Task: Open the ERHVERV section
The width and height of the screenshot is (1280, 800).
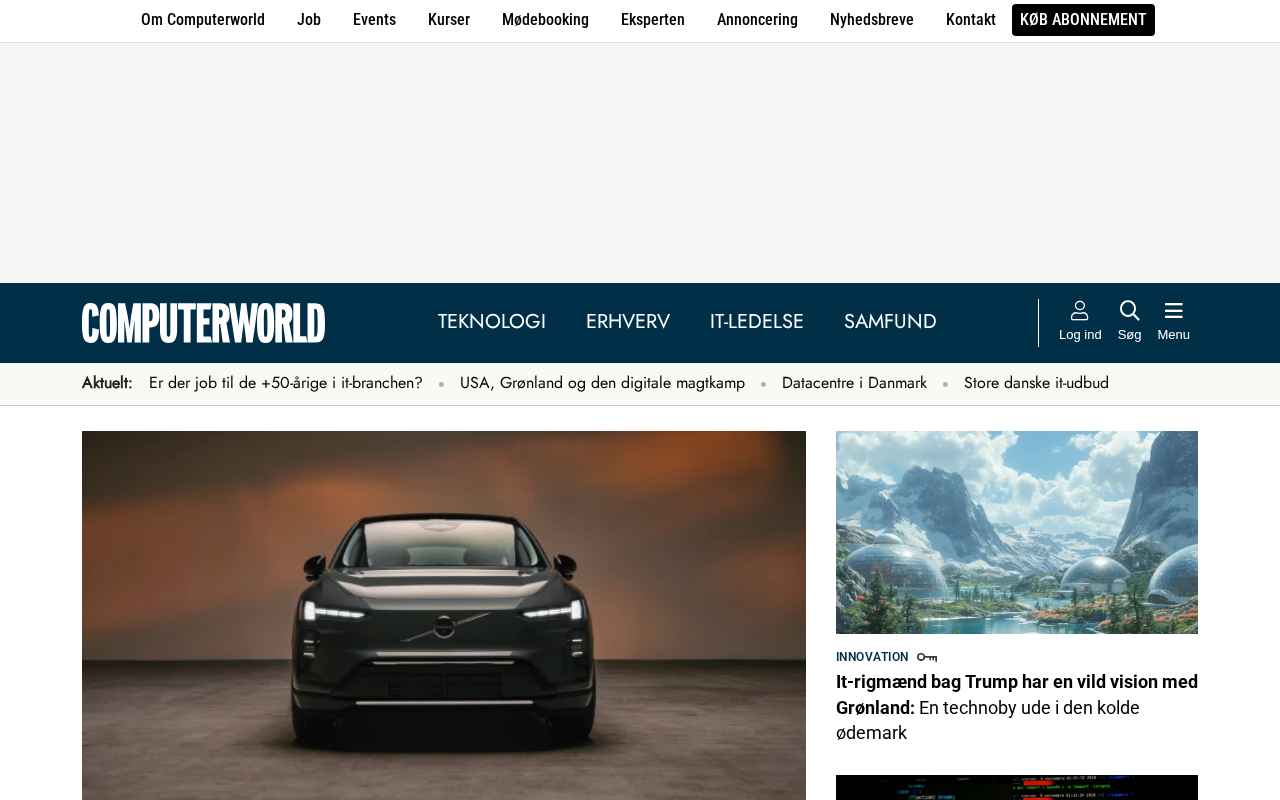Action: [x=628, y=322]
